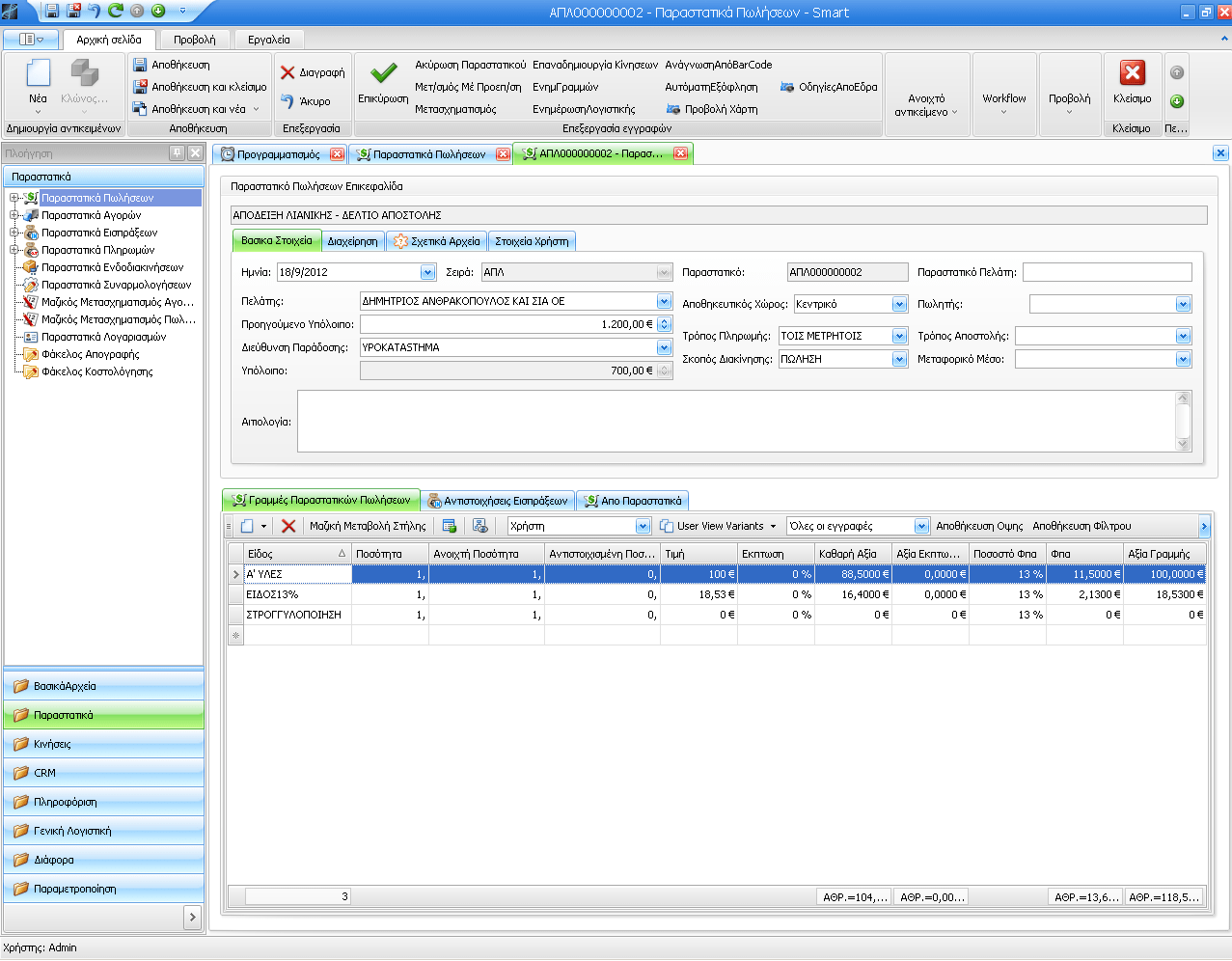Screen dimensions: 1232x961
Task: Switch to the Εργαλεία ribbon tab
Action: point(268,40)
